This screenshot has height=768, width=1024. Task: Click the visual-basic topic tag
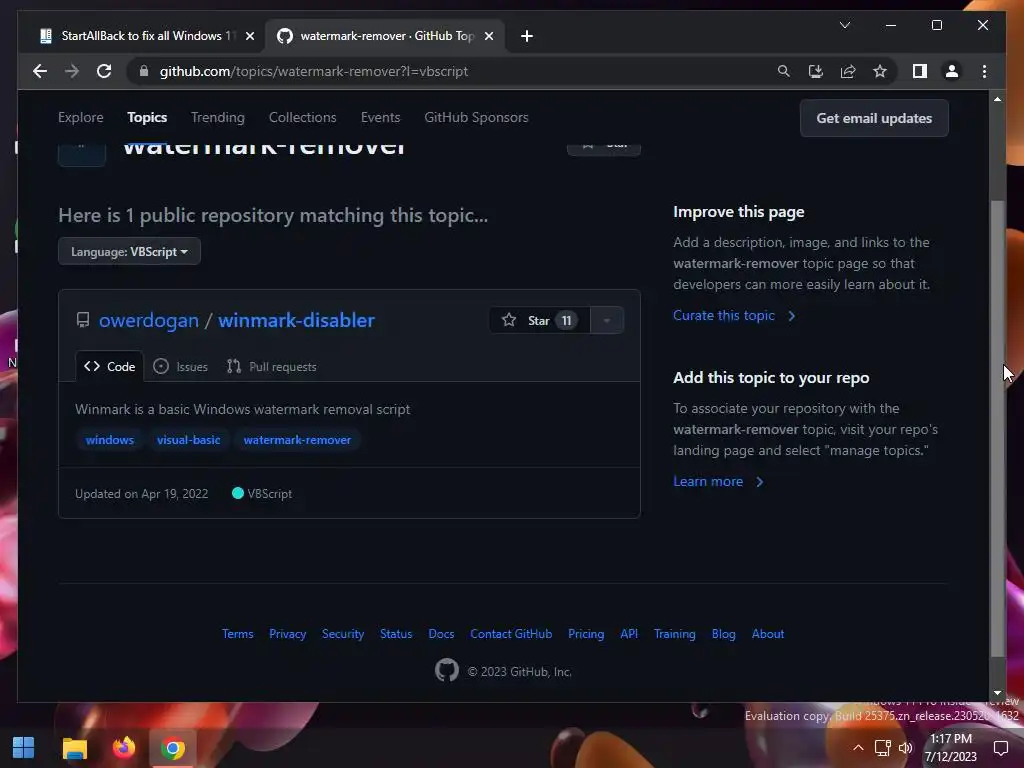189,440
